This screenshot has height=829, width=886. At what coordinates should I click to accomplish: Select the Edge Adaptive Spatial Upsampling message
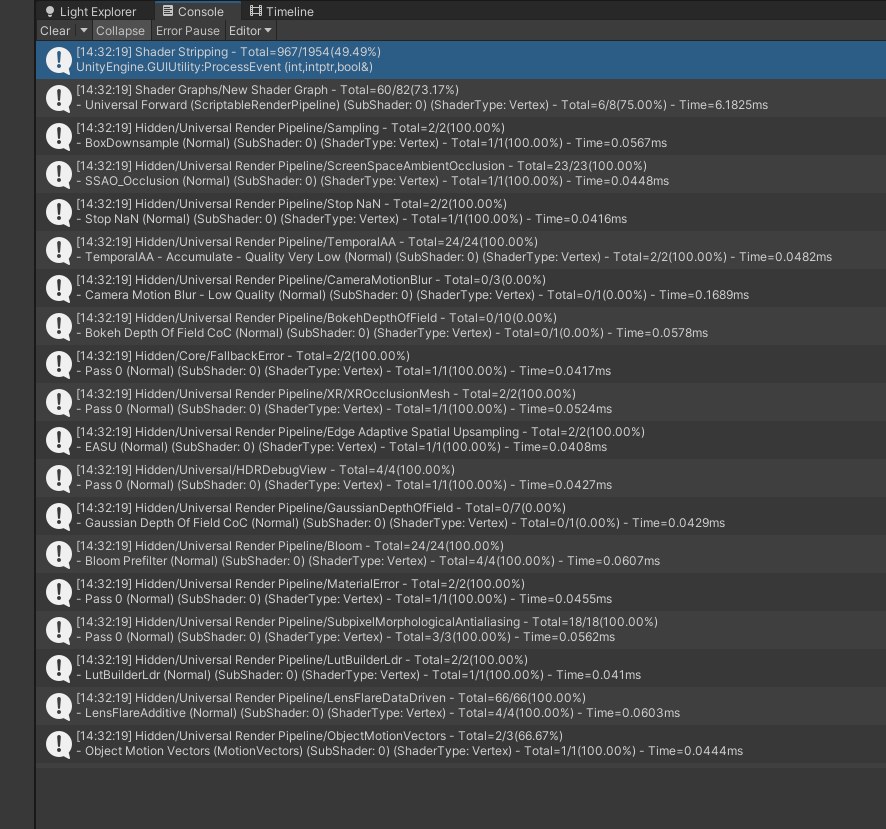(461, 440)
